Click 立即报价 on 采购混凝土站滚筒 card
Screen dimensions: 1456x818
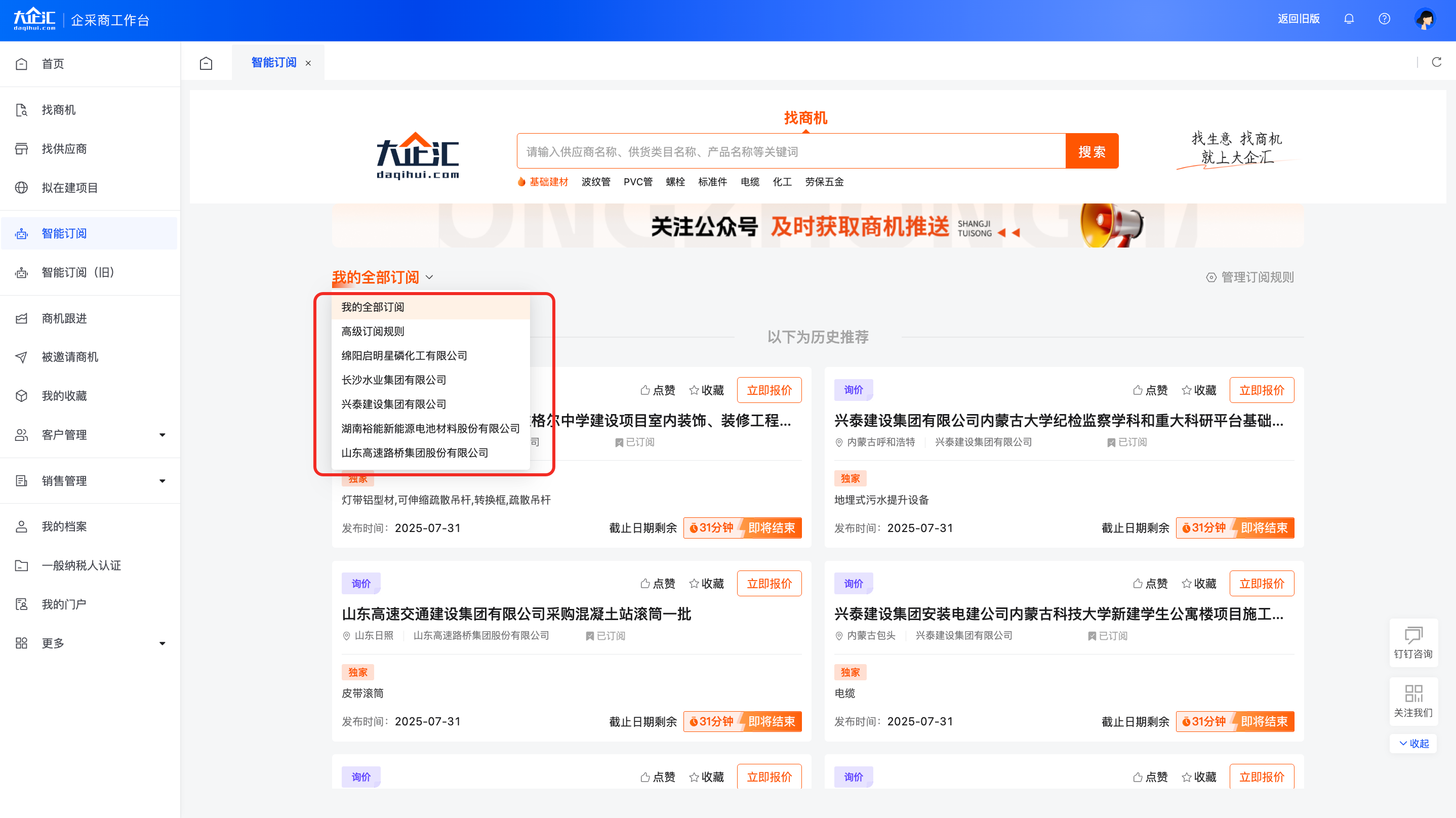click(x=770, y=584)
